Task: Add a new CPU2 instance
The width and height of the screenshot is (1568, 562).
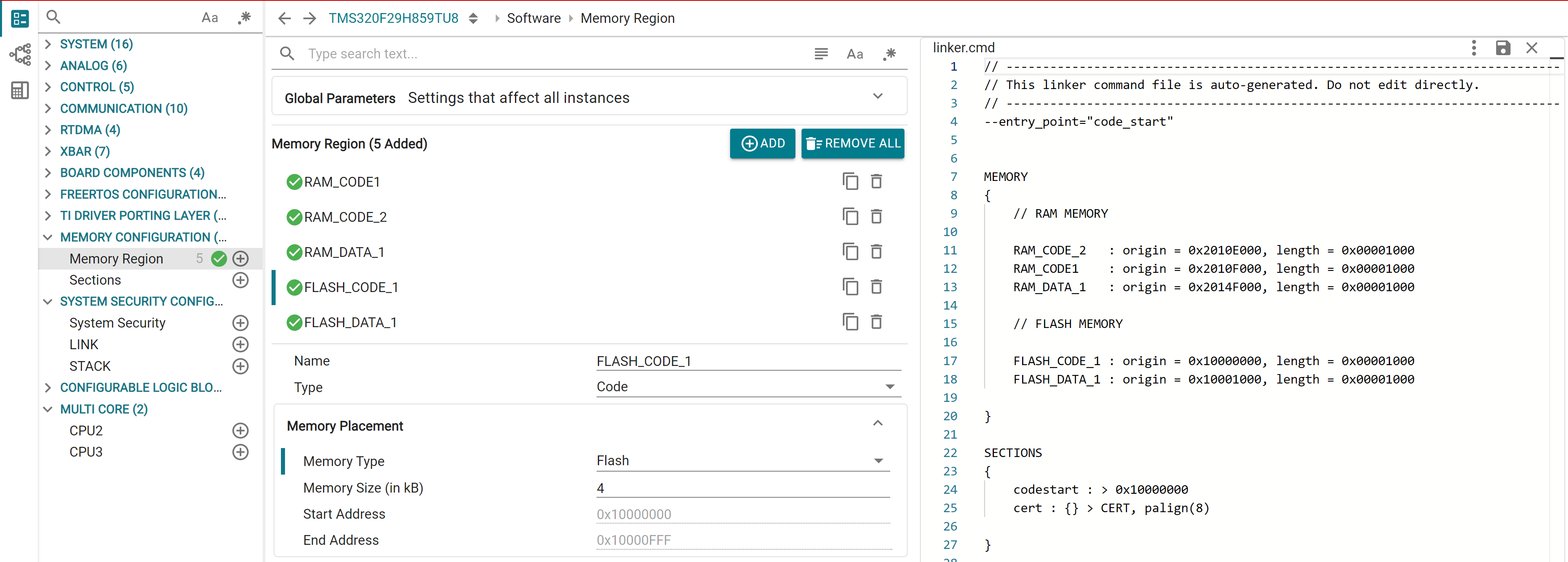Action: tap(241, 430)
